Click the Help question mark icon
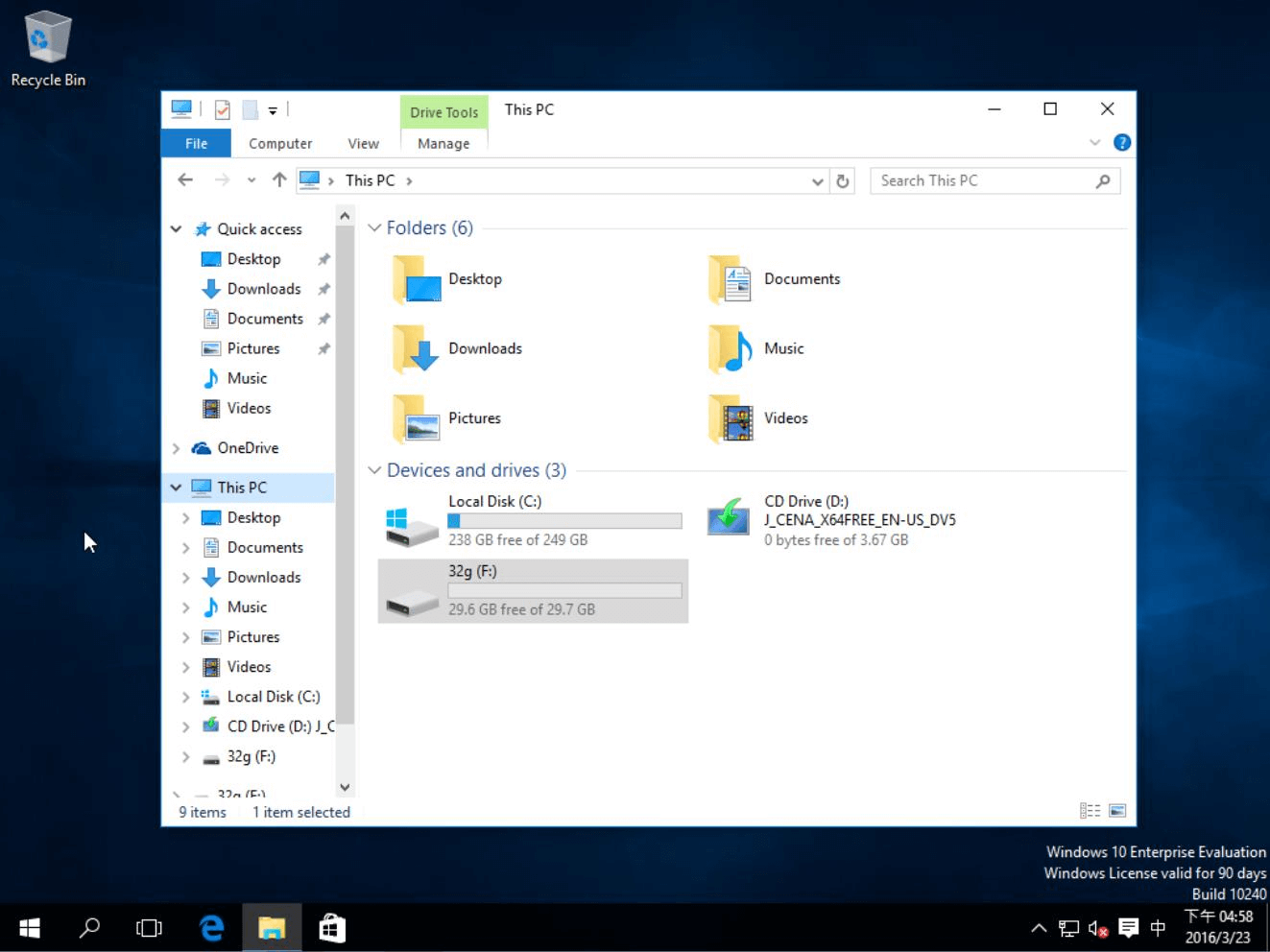 [x=1121, y=143]
